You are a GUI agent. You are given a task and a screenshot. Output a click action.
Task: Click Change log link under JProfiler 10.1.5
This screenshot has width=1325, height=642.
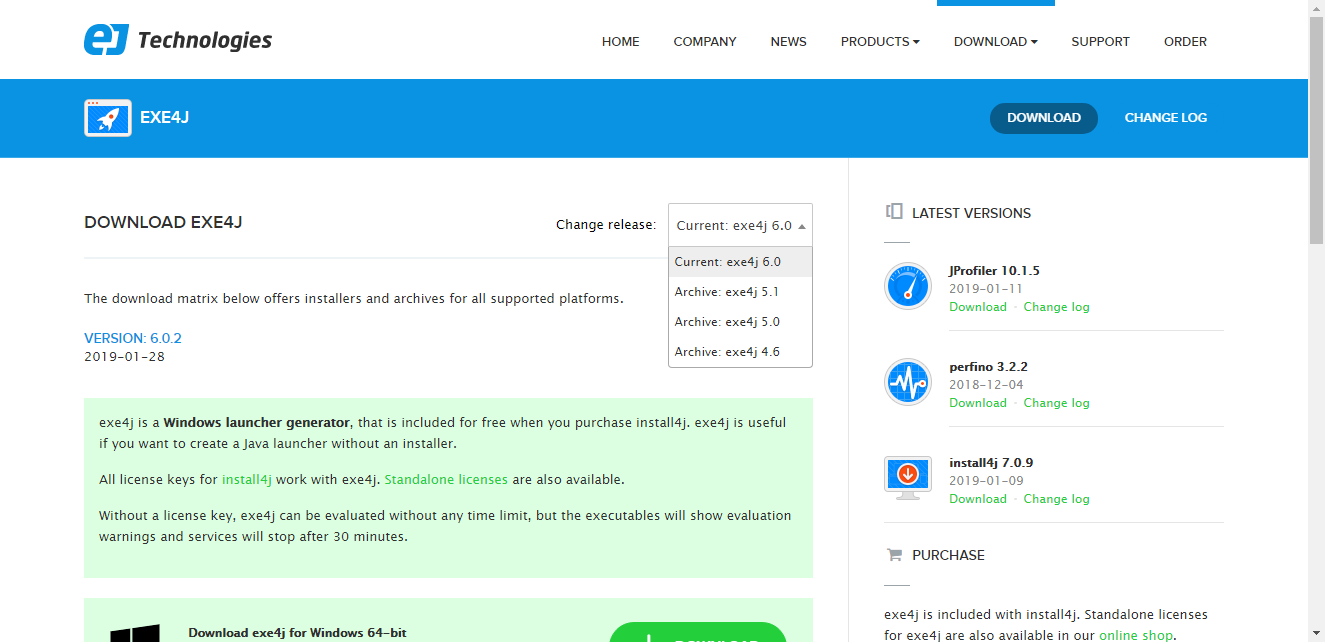tap(1056, 307)
